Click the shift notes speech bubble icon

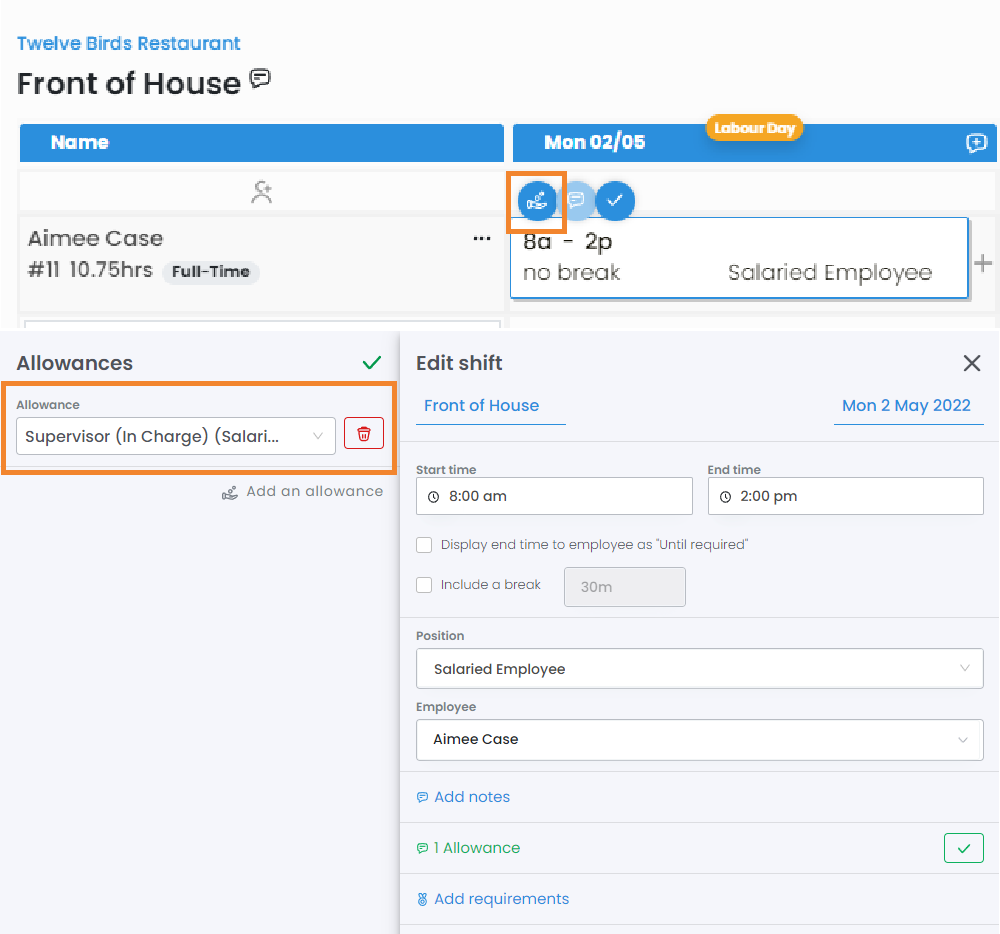coord(576,200)
